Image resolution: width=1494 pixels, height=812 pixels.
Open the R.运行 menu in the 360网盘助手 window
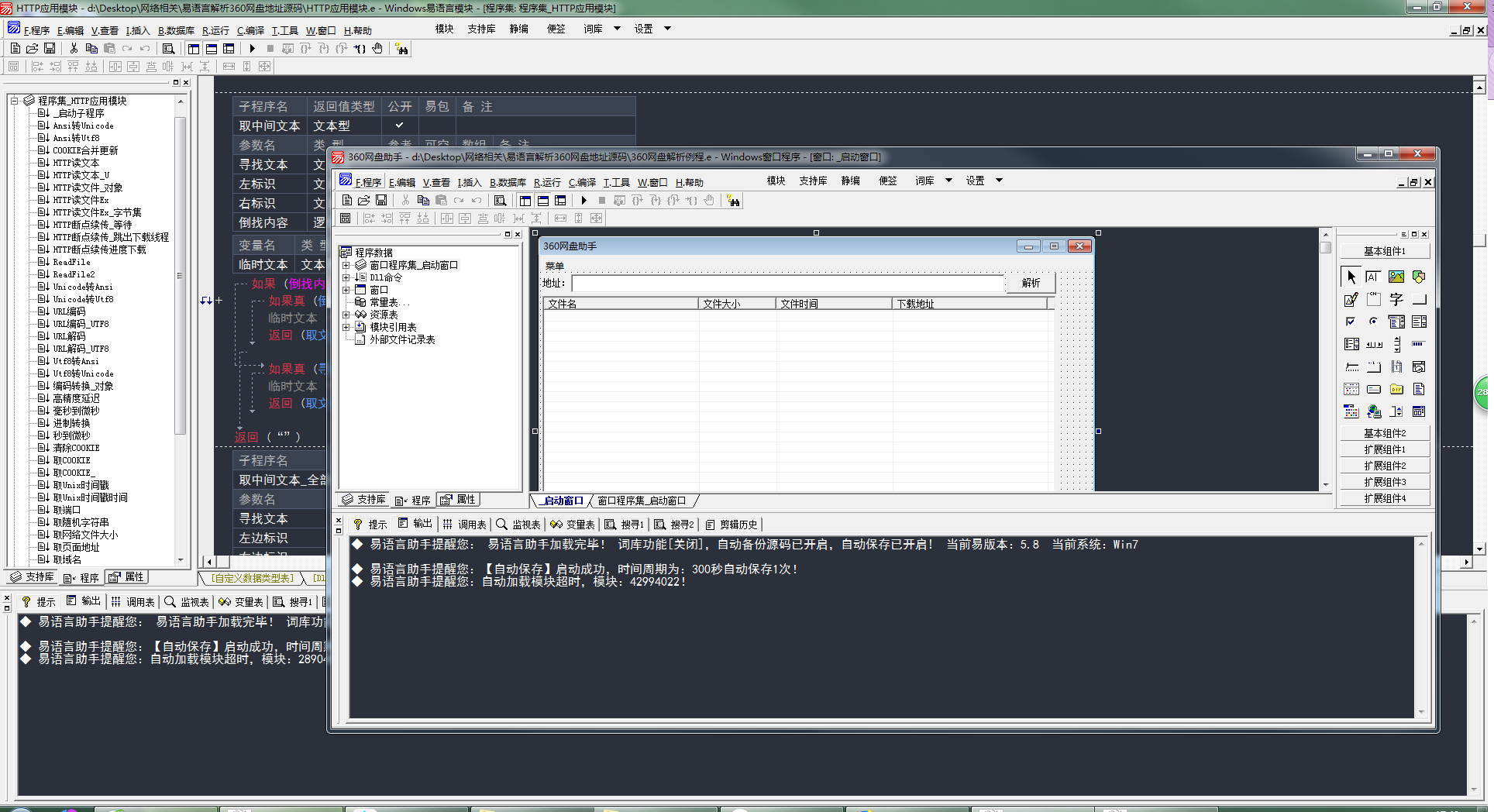coord(547,183)
